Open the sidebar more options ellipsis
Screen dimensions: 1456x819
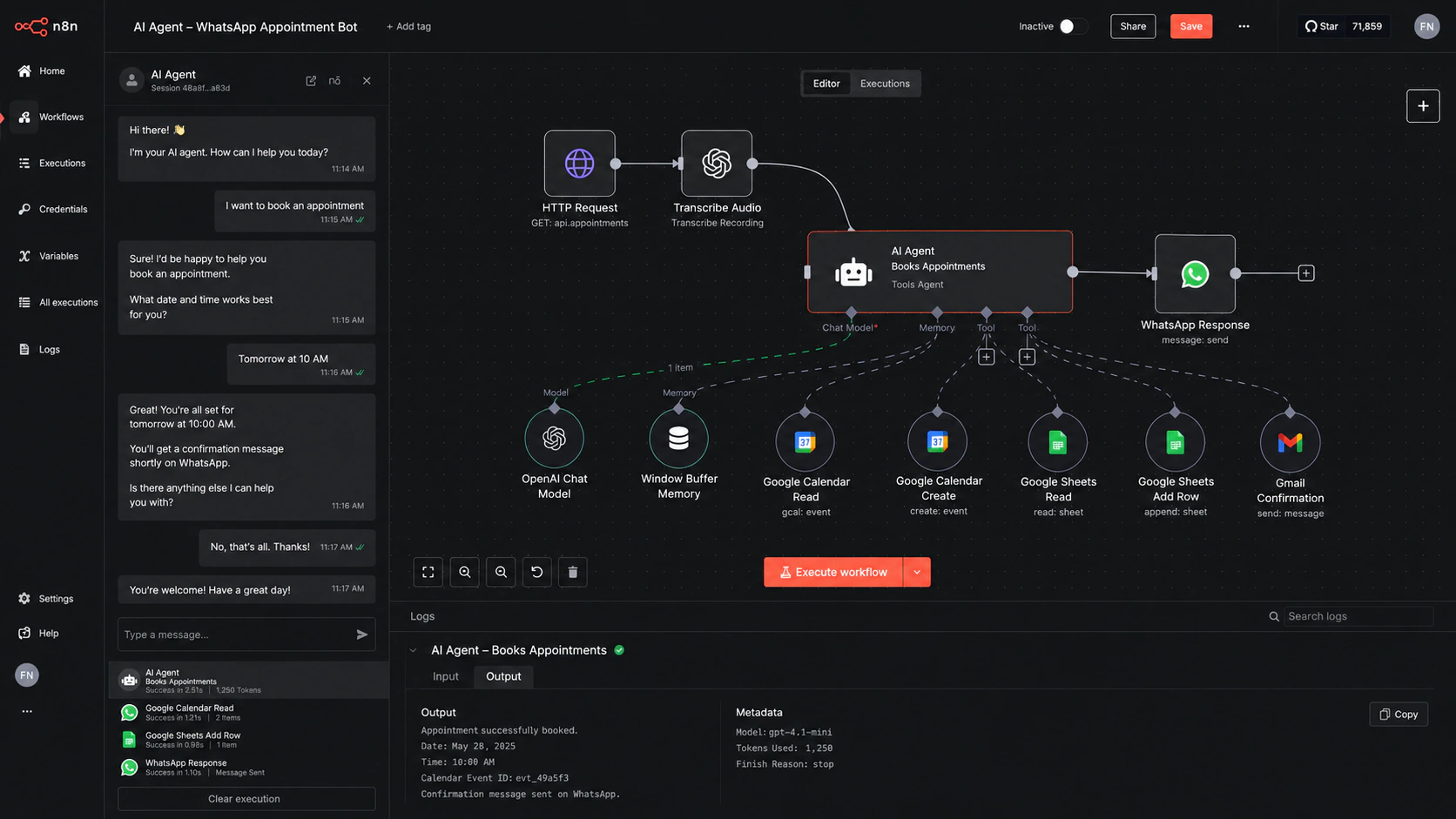[27, 711]
